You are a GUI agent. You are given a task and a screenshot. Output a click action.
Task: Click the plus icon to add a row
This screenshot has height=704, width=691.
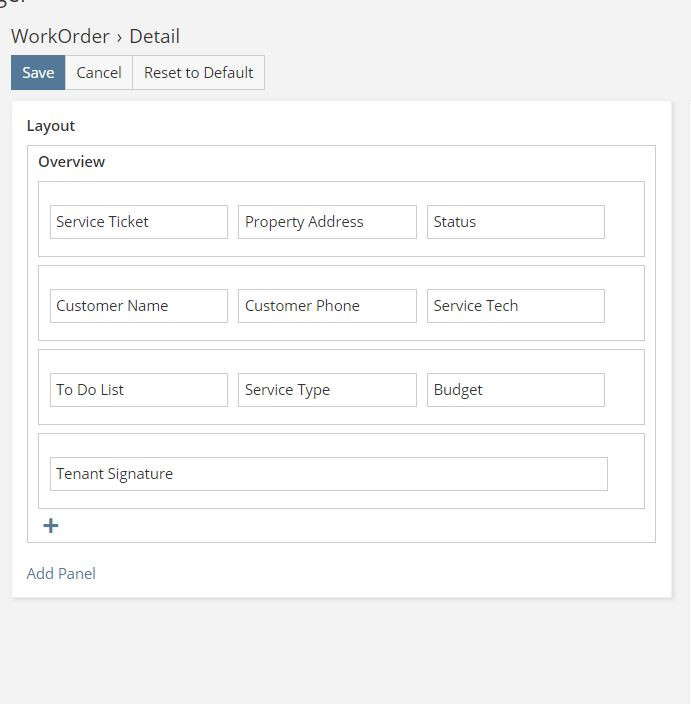[51, 526]
